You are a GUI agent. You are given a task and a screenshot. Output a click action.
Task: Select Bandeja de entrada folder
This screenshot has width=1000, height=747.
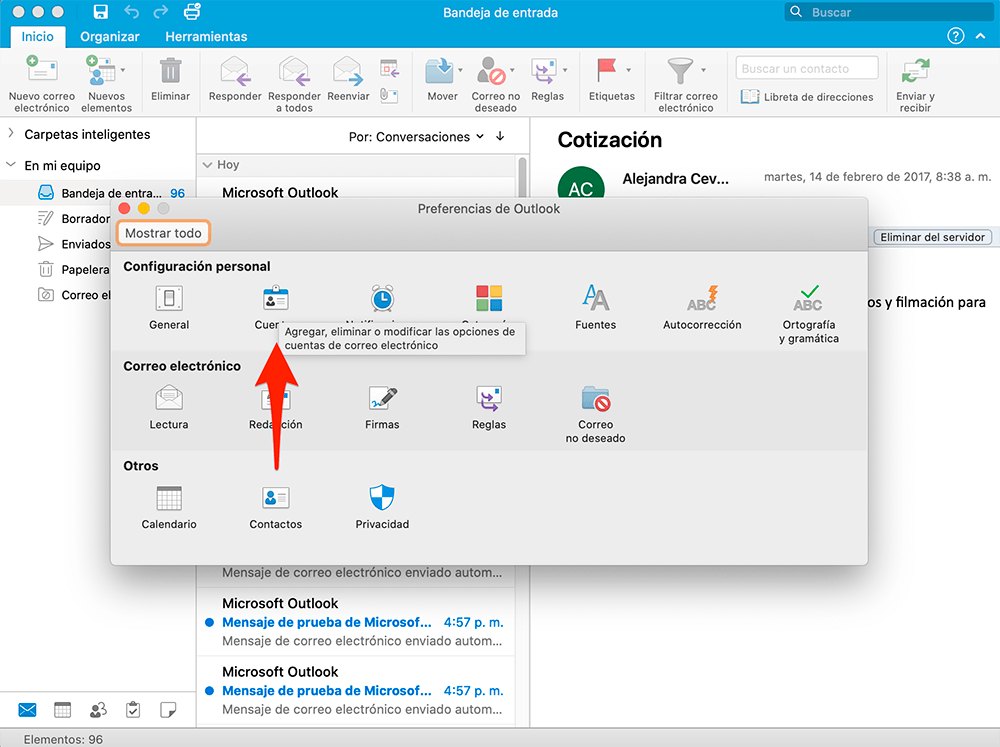coord(98,193)
